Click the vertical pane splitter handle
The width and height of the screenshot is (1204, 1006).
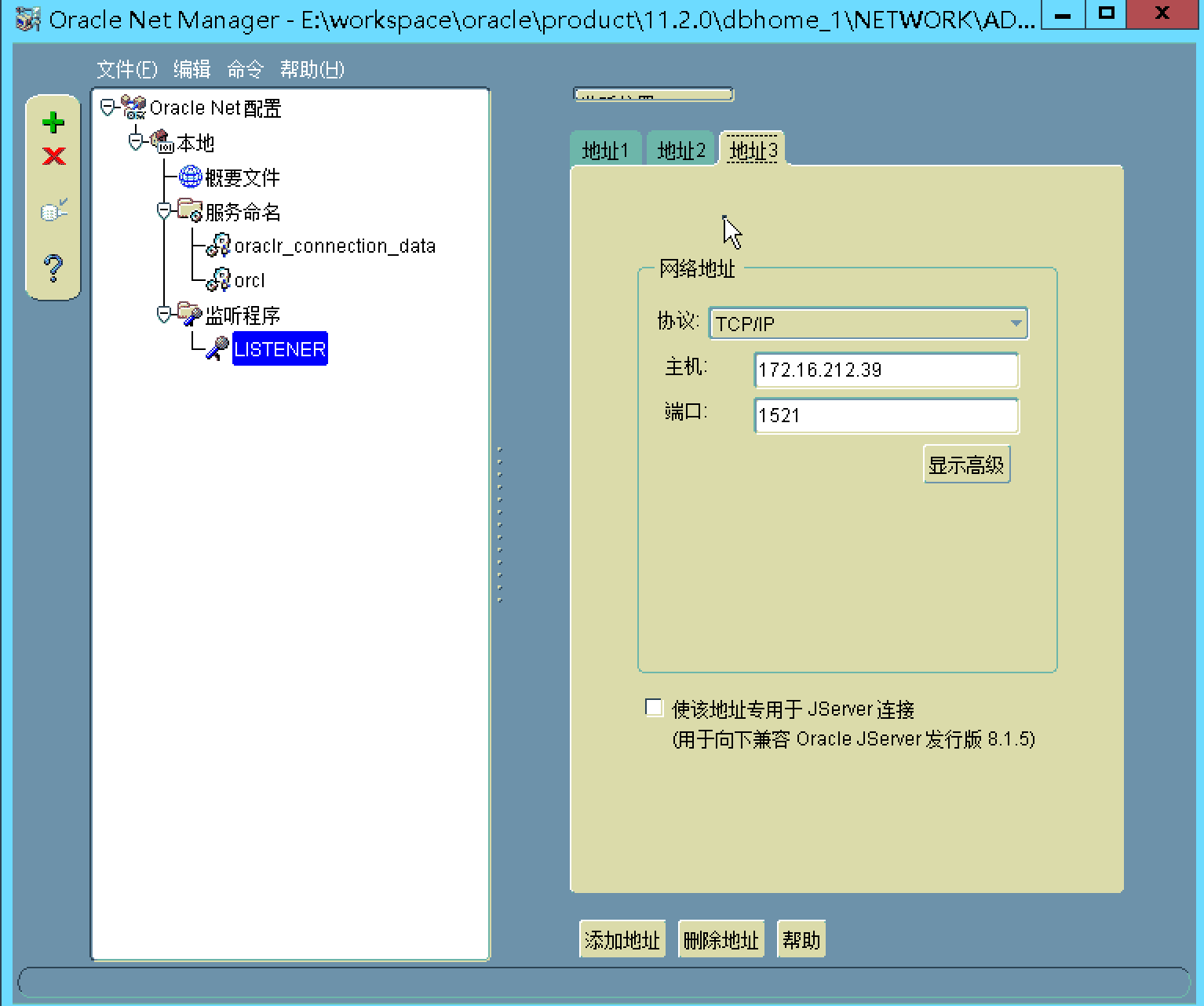pos(499,524)
